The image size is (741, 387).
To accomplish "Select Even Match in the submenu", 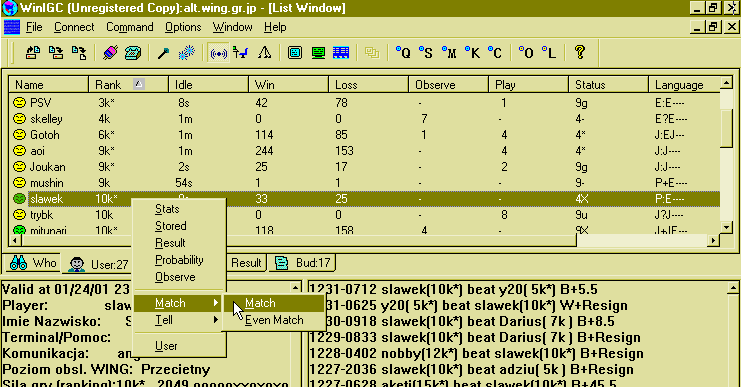I will coord(274,320).
